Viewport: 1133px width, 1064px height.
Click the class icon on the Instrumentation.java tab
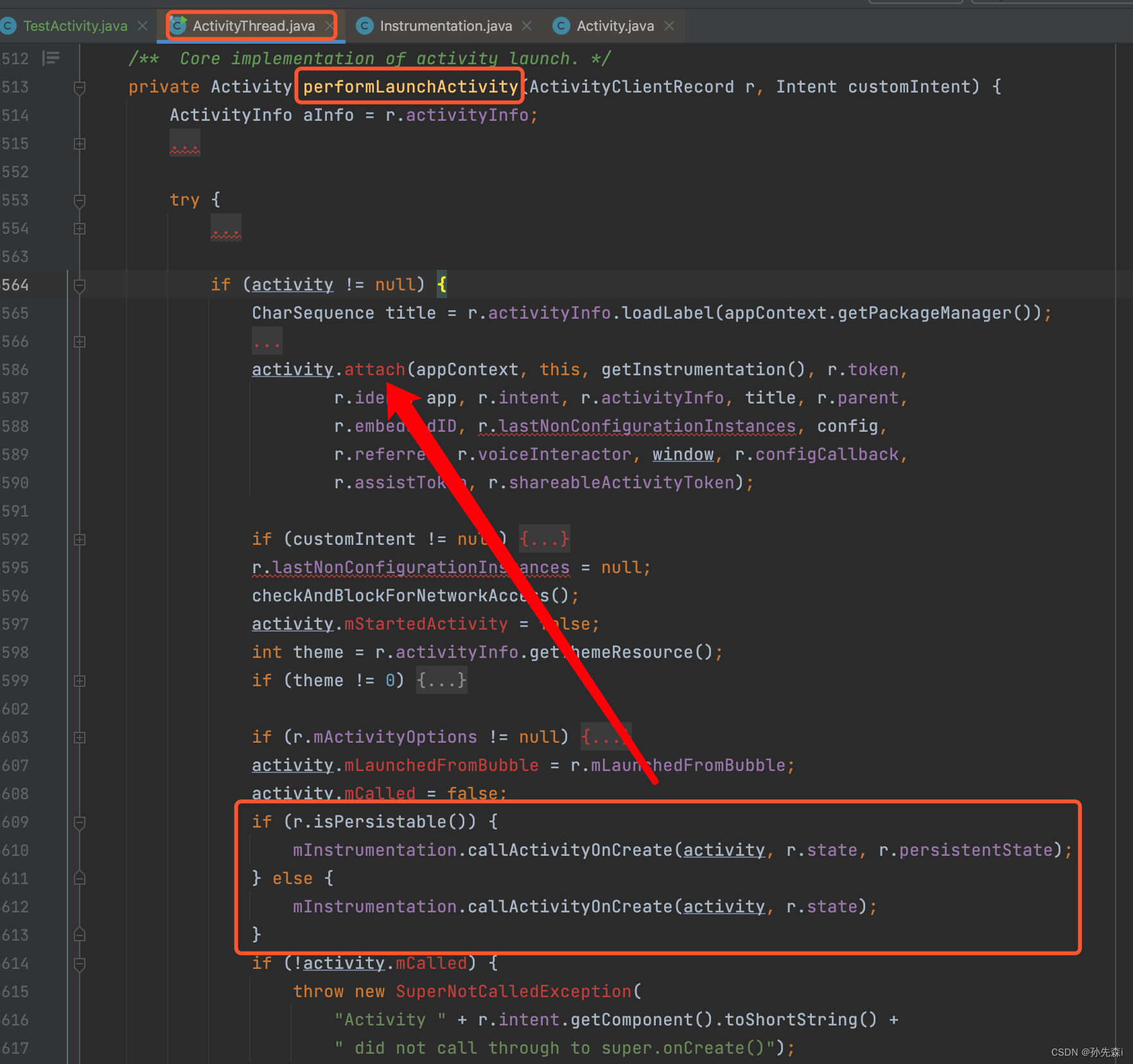(364, 26)
